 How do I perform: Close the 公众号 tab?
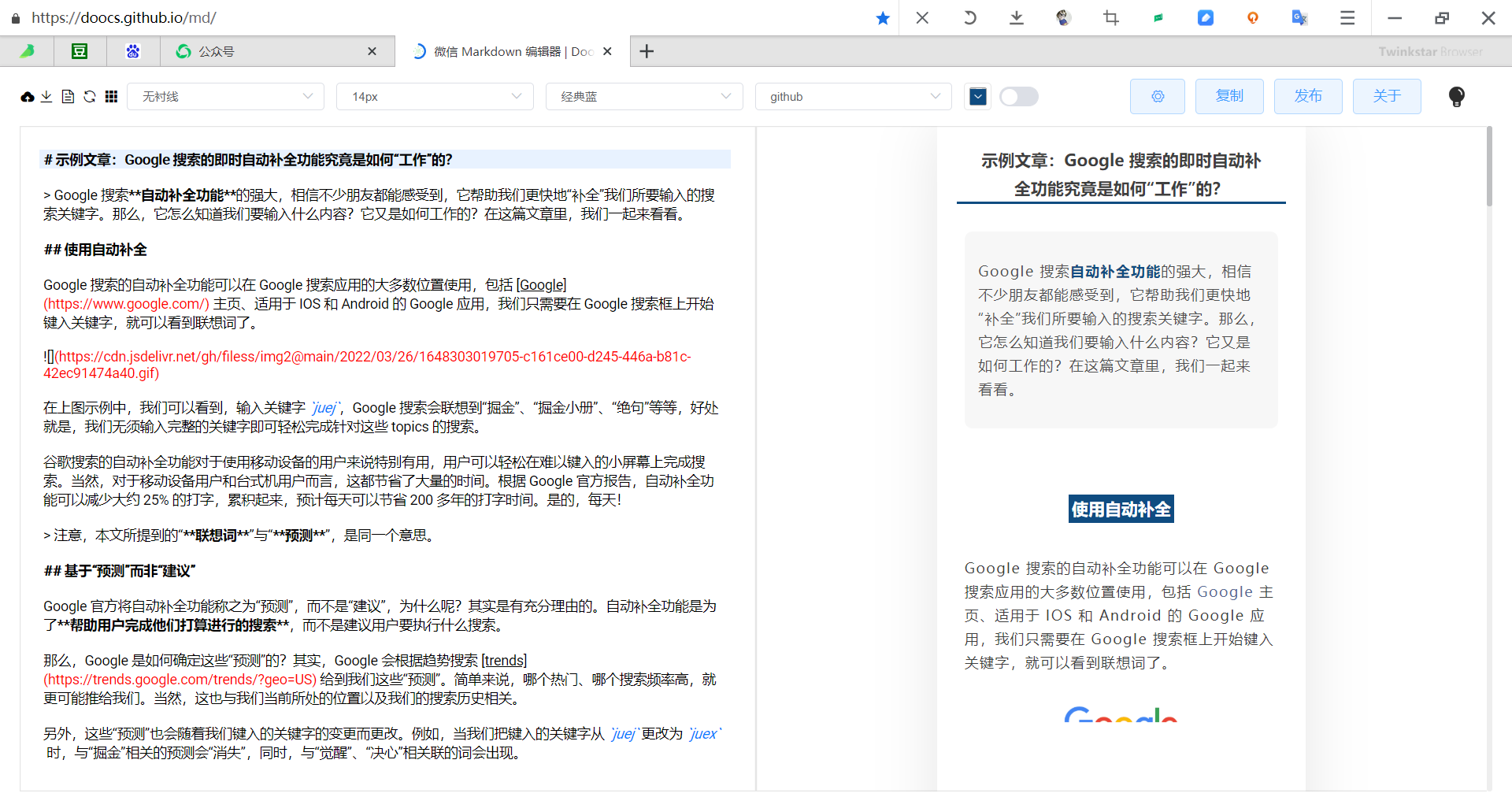coord(372,51)
